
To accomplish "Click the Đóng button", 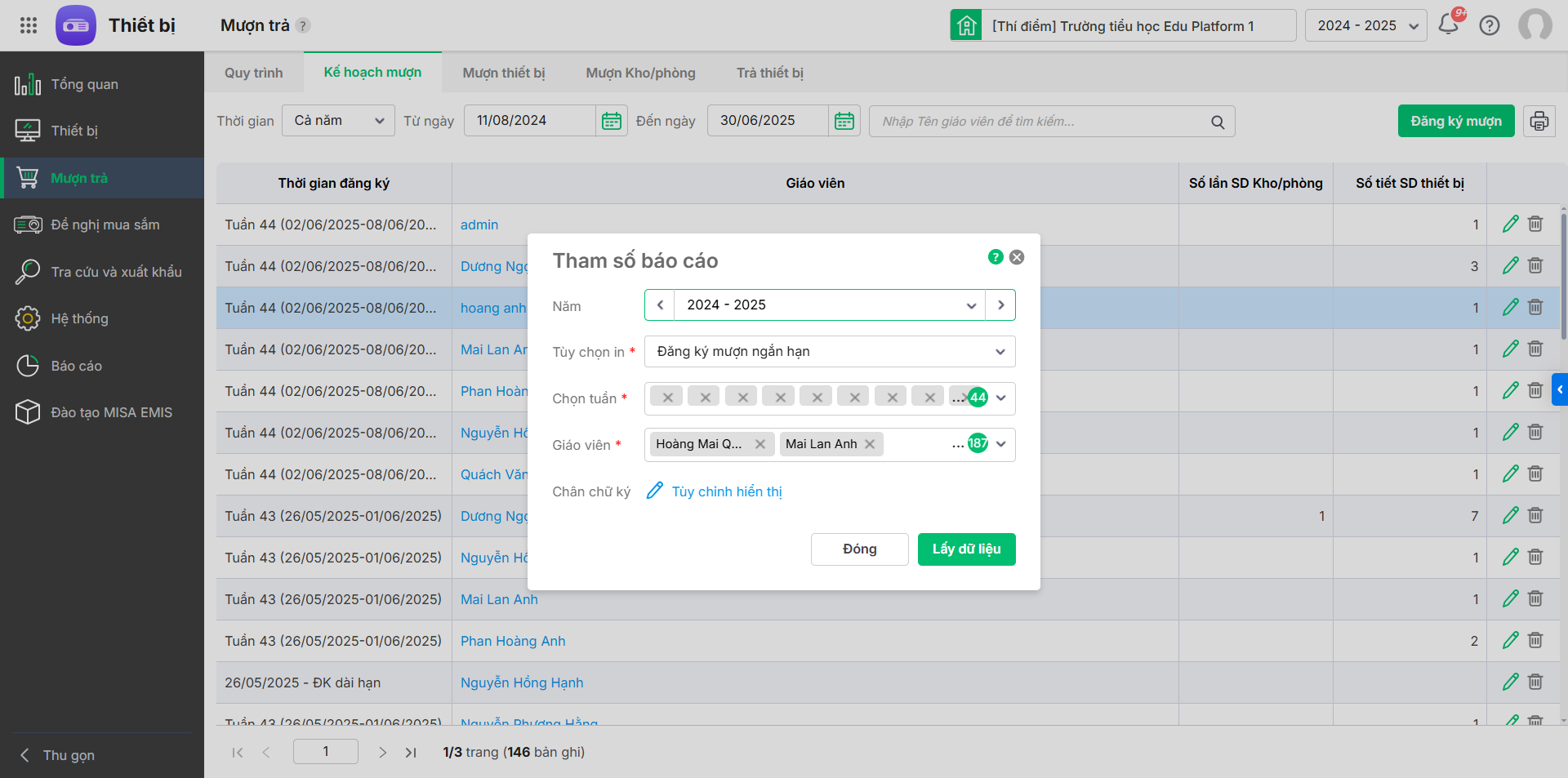I will [x=860, y=549].
